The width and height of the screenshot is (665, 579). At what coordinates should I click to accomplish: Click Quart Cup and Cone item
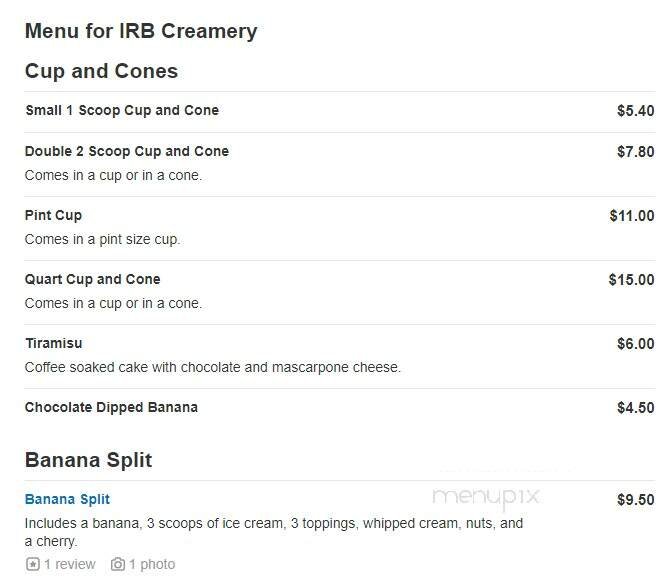[93, 279]
